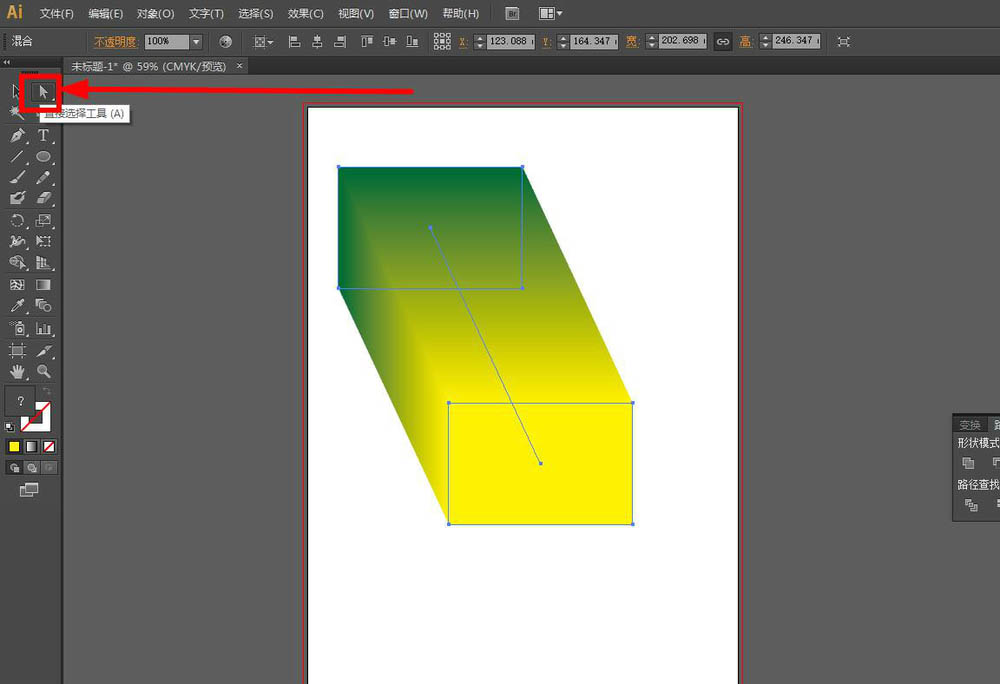The height and width of the screenshot is (684, 1000).
Task: Click the Unite shape mode in Pathfinder panel
Action: tap(967, 463)
